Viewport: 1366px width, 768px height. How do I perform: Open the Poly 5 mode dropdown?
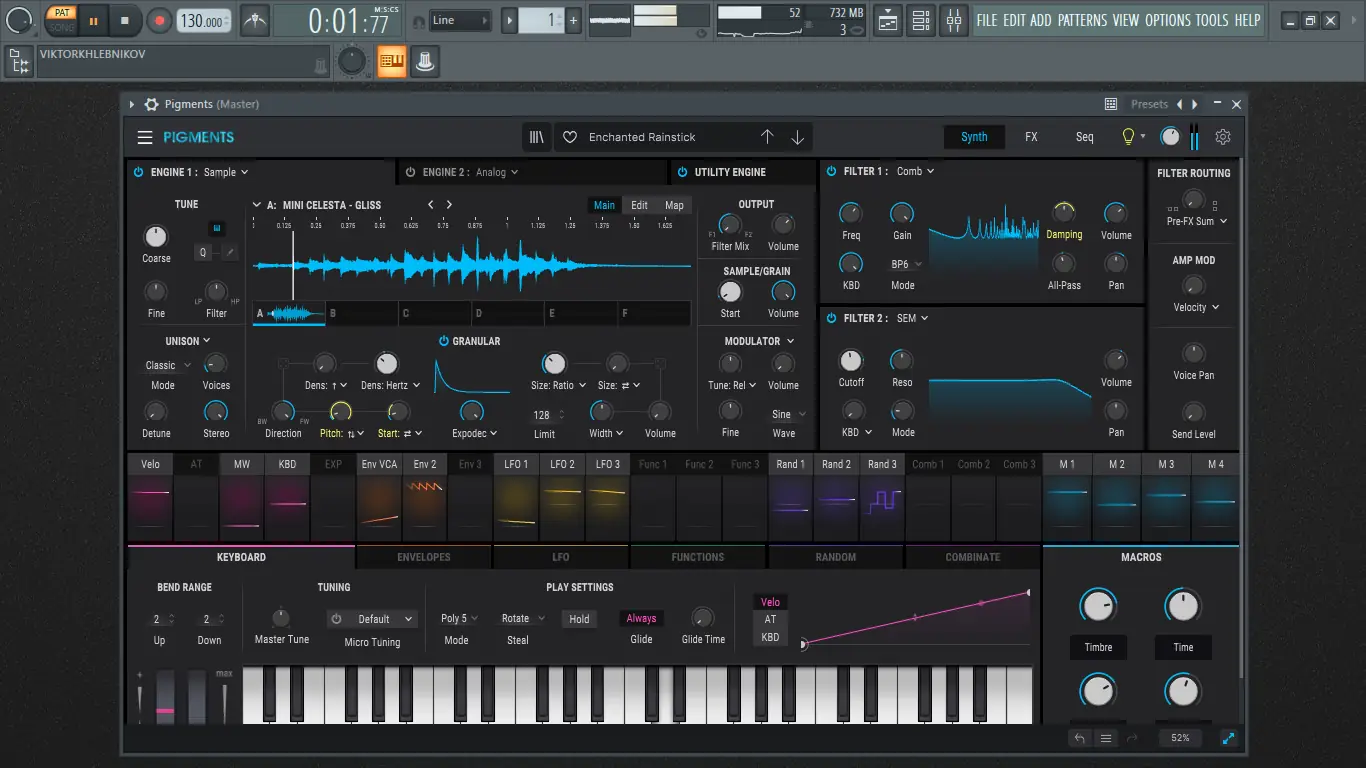(x=460, y=618)
